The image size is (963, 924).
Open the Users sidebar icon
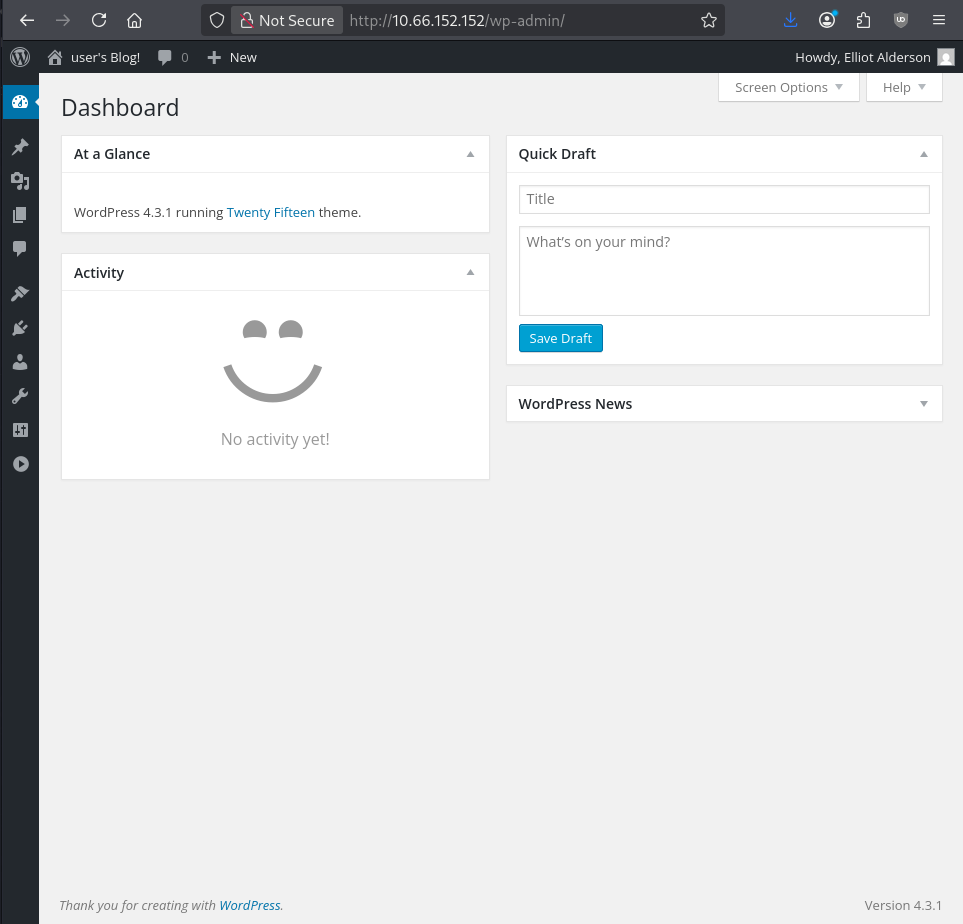tap(19, 362)
